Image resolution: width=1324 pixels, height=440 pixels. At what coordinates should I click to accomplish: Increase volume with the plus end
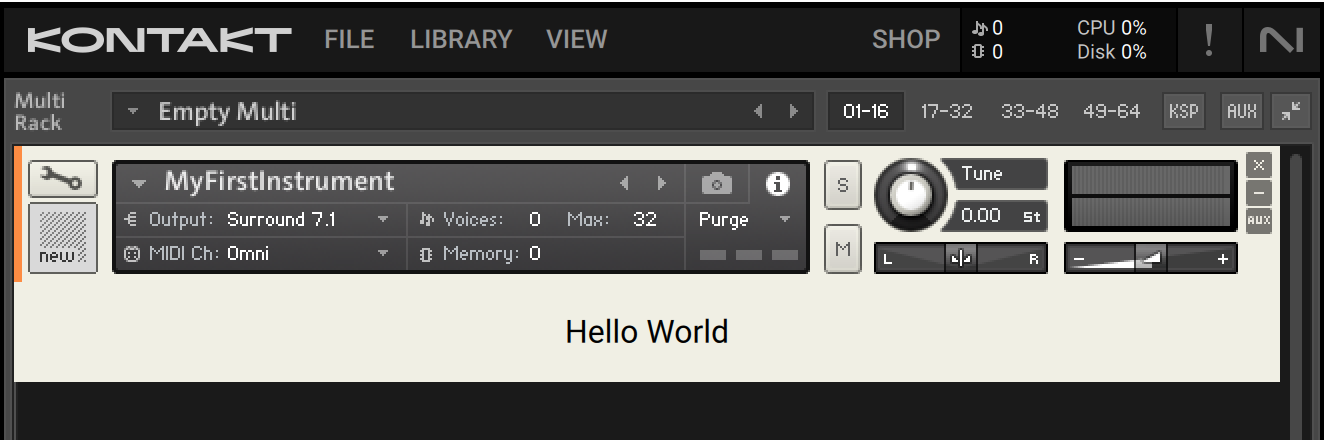1223,259
